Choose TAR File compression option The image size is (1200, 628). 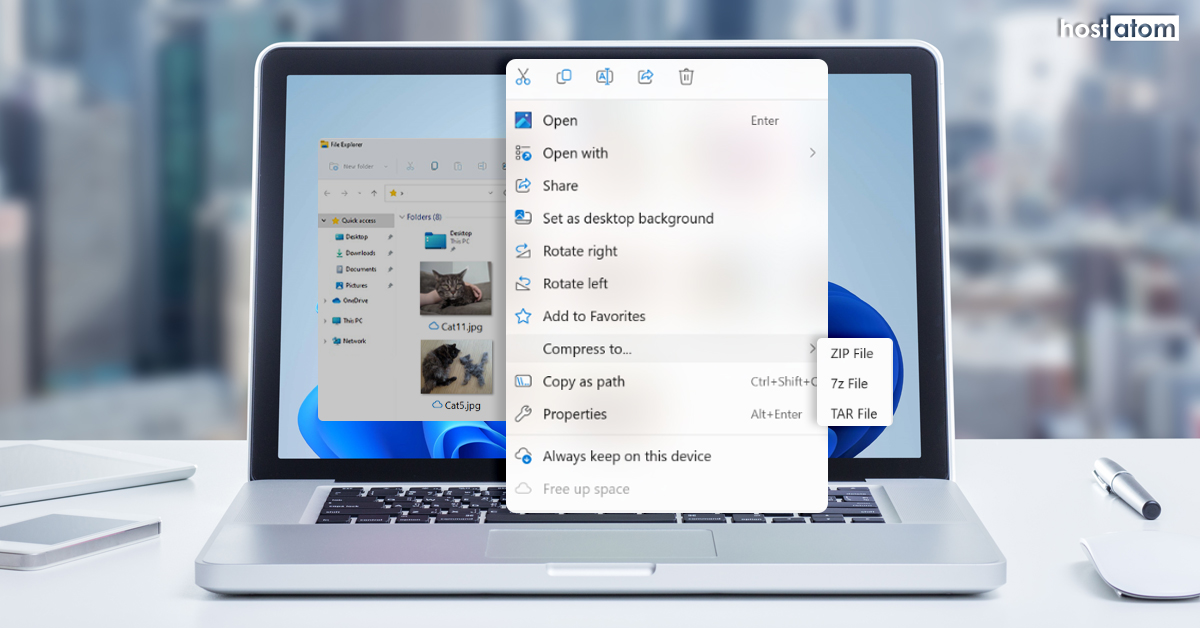click(x=852, y=413)
